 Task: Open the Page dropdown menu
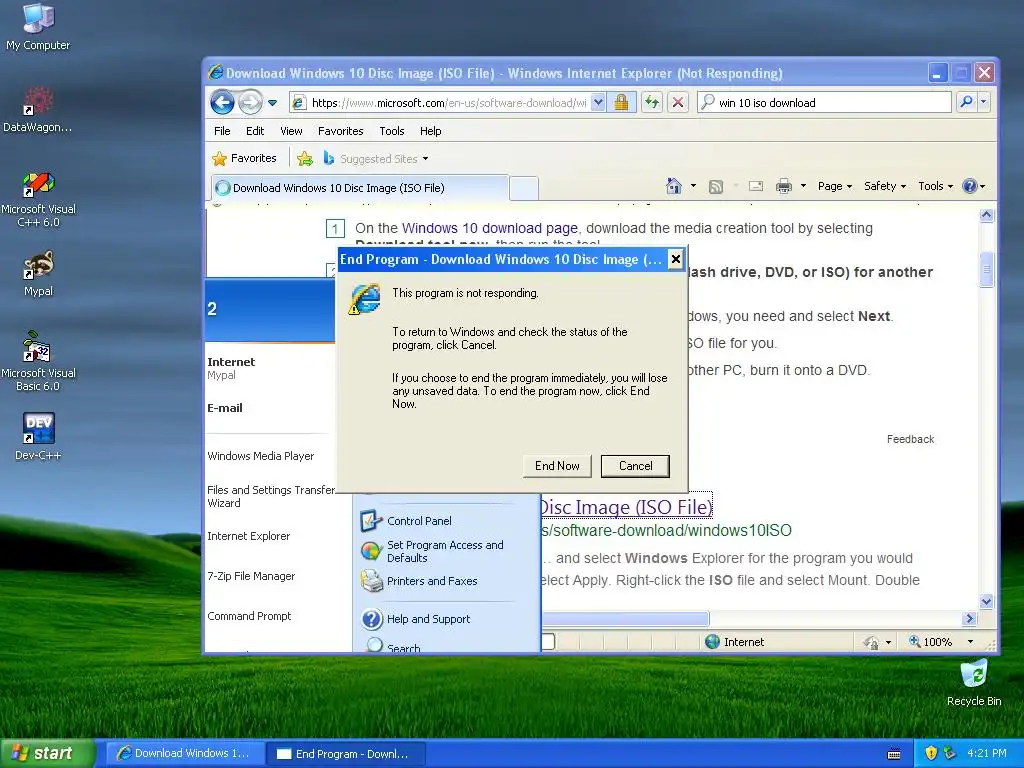click(835, 186)
